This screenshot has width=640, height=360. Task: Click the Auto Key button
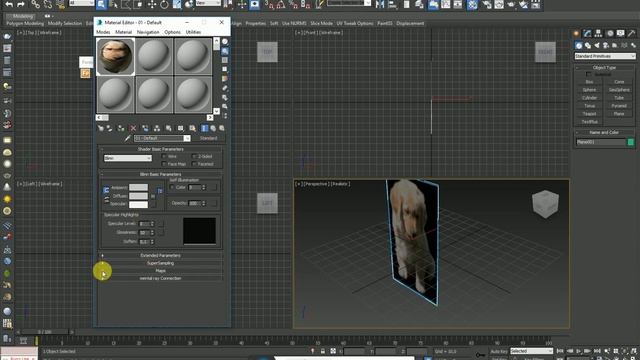pyautogui.click(x=498, y=351)
